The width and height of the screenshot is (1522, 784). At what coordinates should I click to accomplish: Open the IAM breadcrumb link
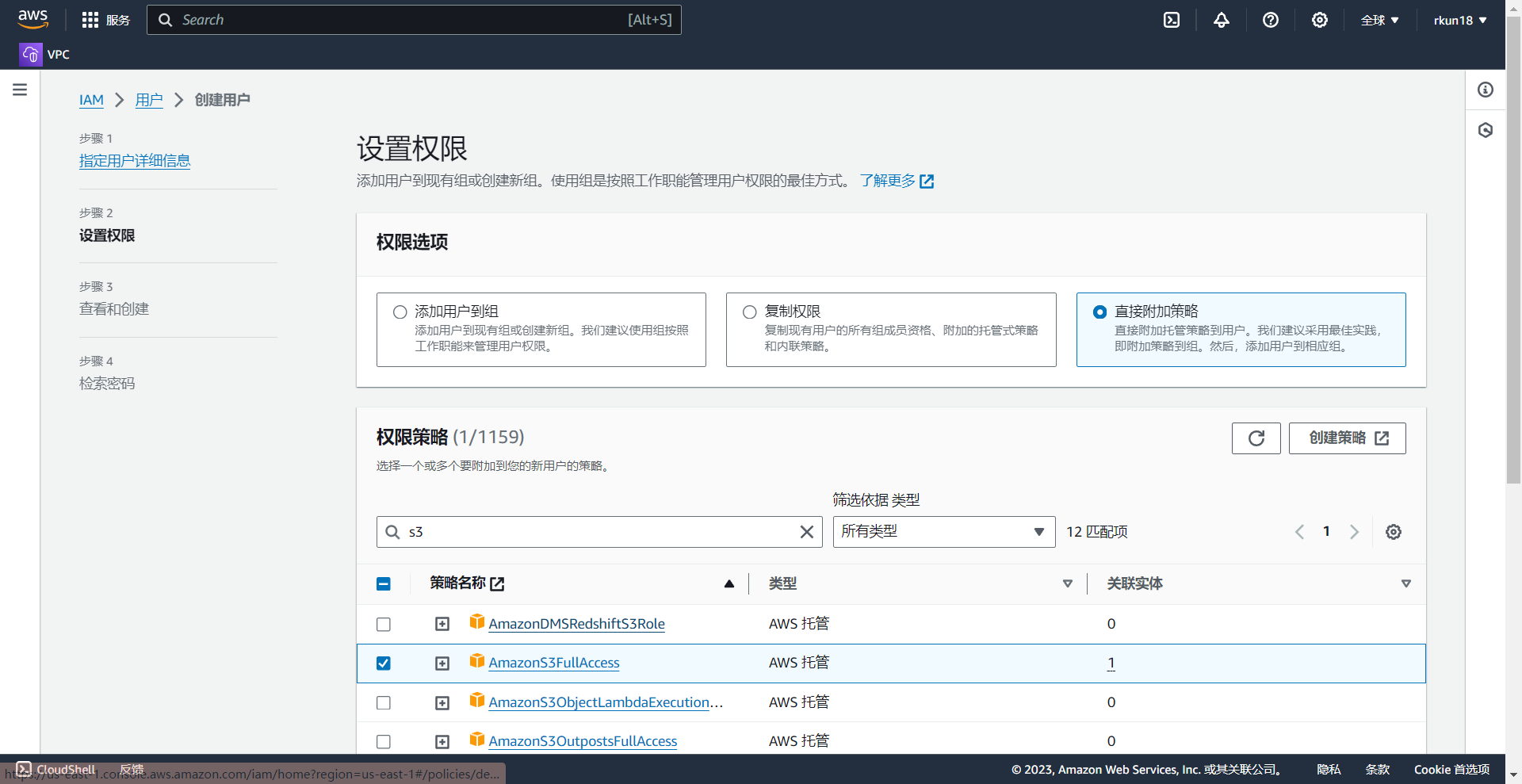91,100
